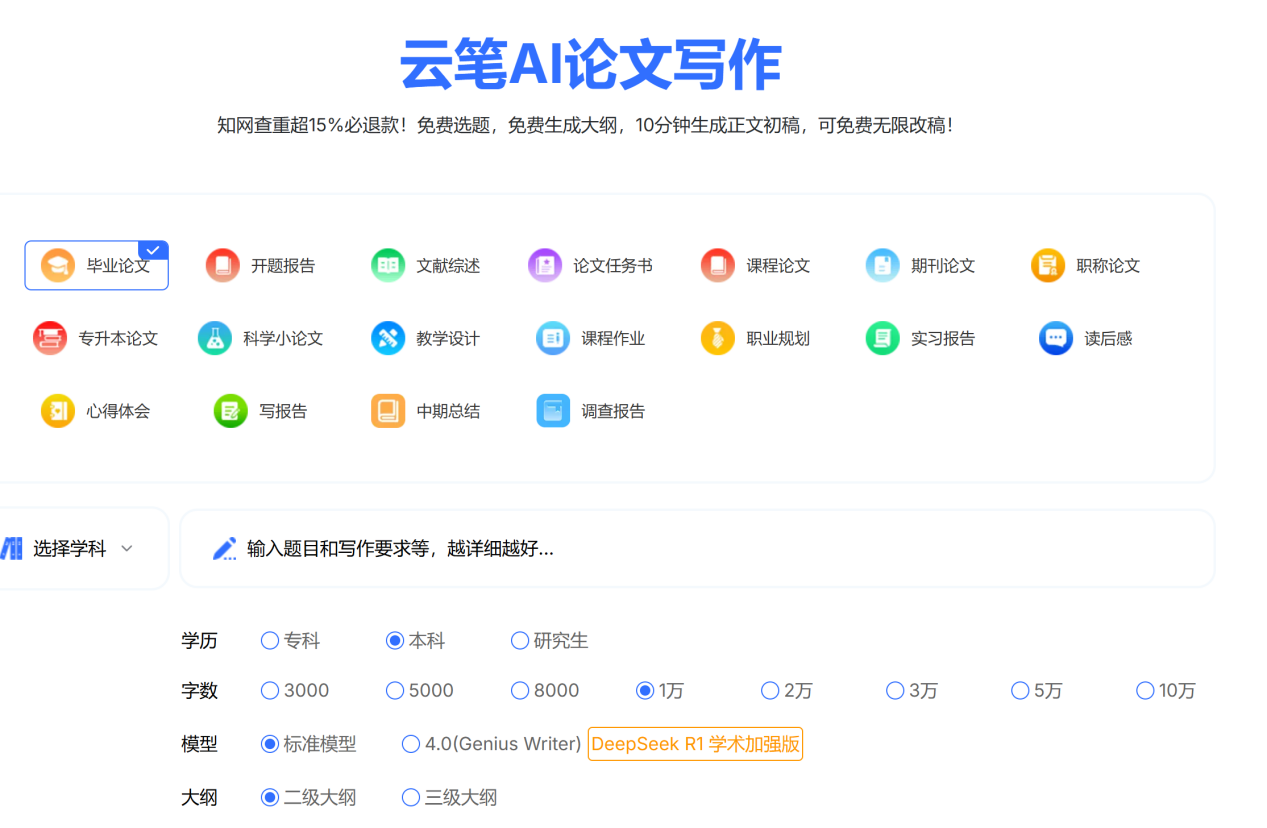Image resolution: width=1267 pixels, height=828 pixels.
Task: Click the 科学小论文 flask icon
Action: pyautogui.click(x=215, y=338)
